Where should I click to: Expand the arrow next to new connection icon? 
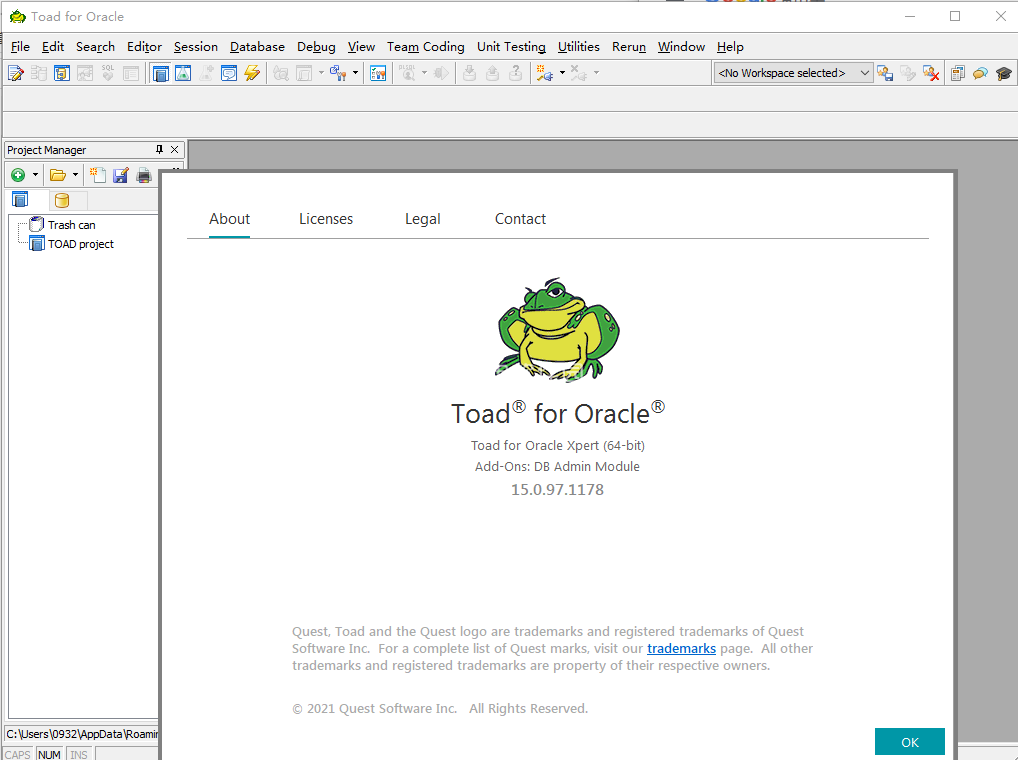(x=562, y=73)
